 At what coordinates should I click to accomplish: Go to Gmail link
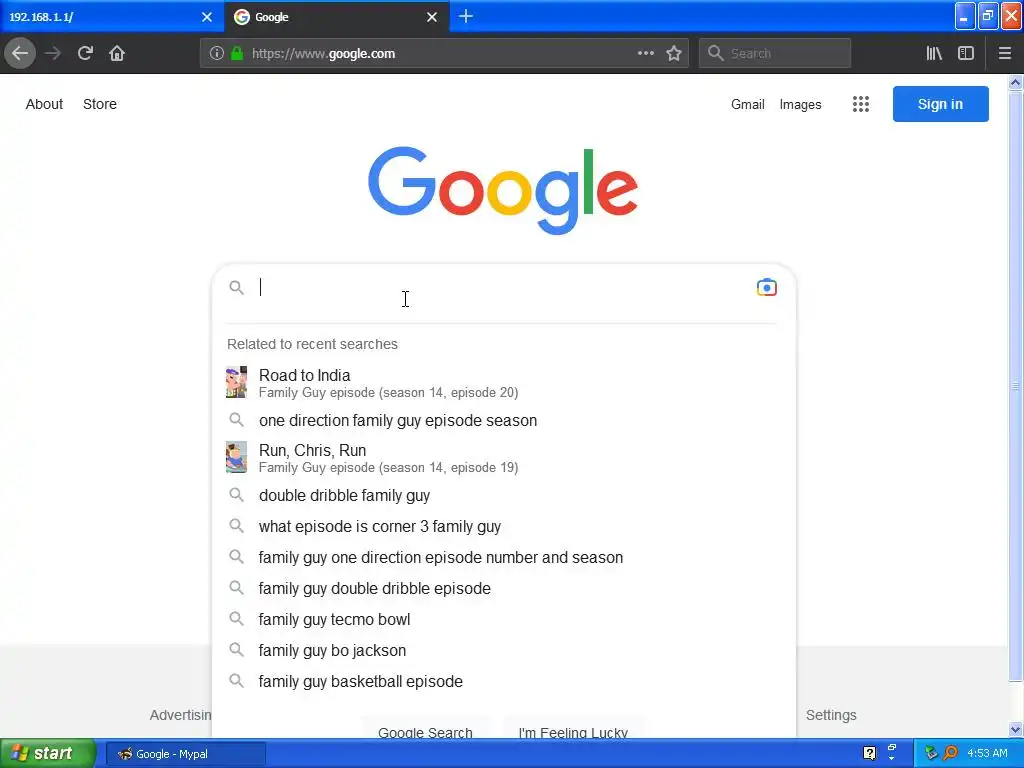(748, 104)
